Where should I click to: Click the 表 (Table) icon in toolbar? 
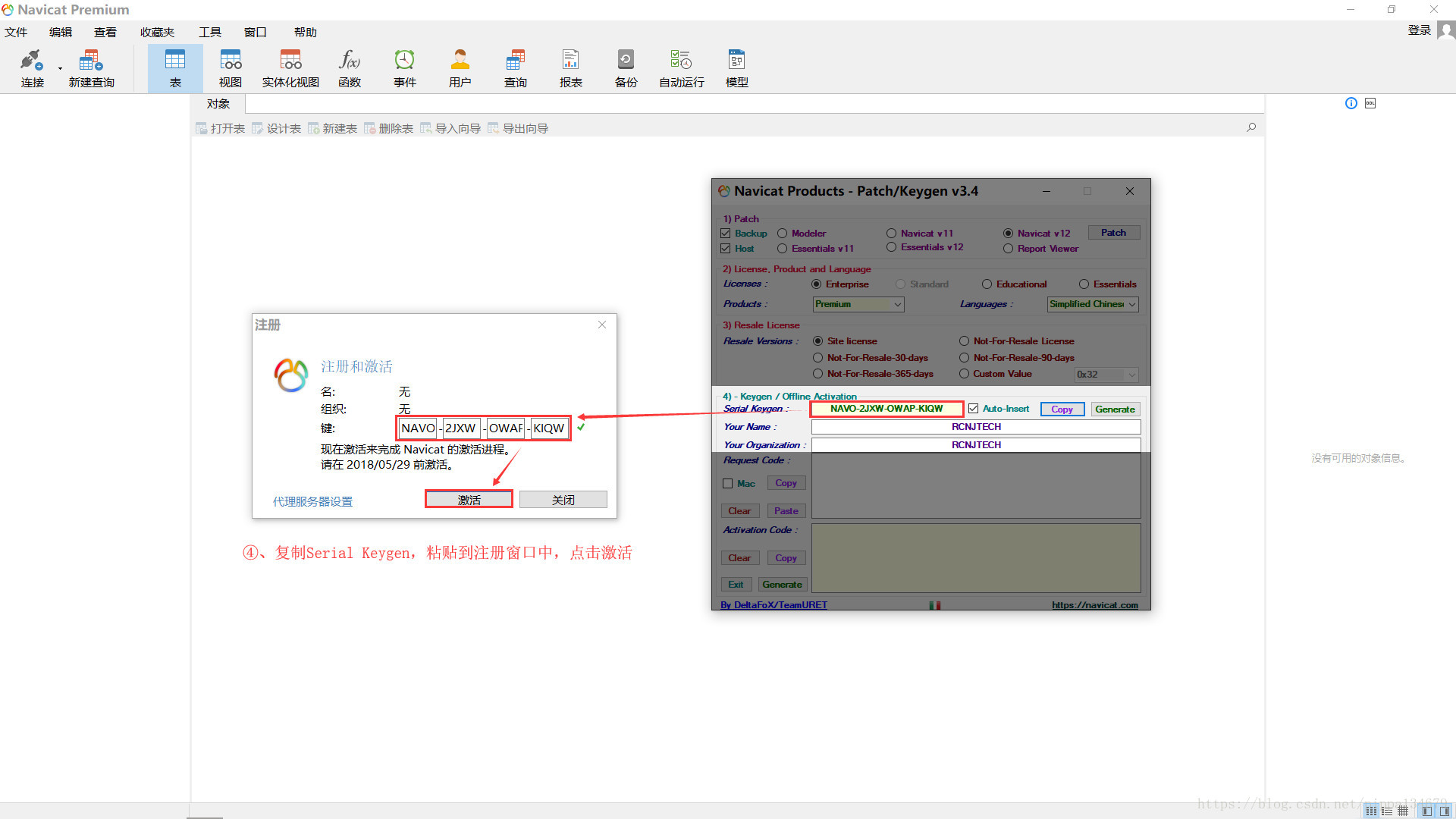(174, 68)
